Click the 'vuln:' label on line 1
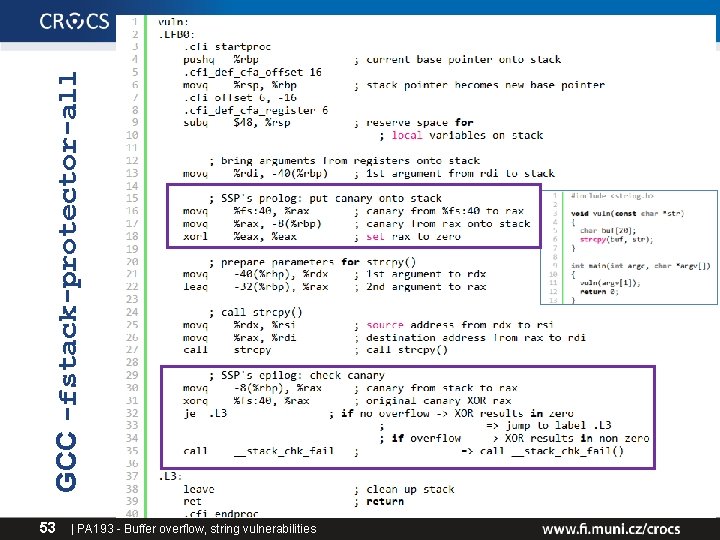720x540 pixels. pos(173,22)
